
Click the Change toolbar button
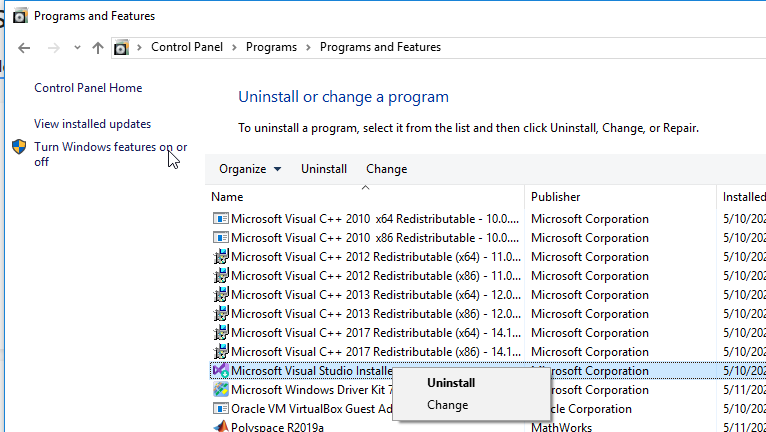(x=386, y=169)
